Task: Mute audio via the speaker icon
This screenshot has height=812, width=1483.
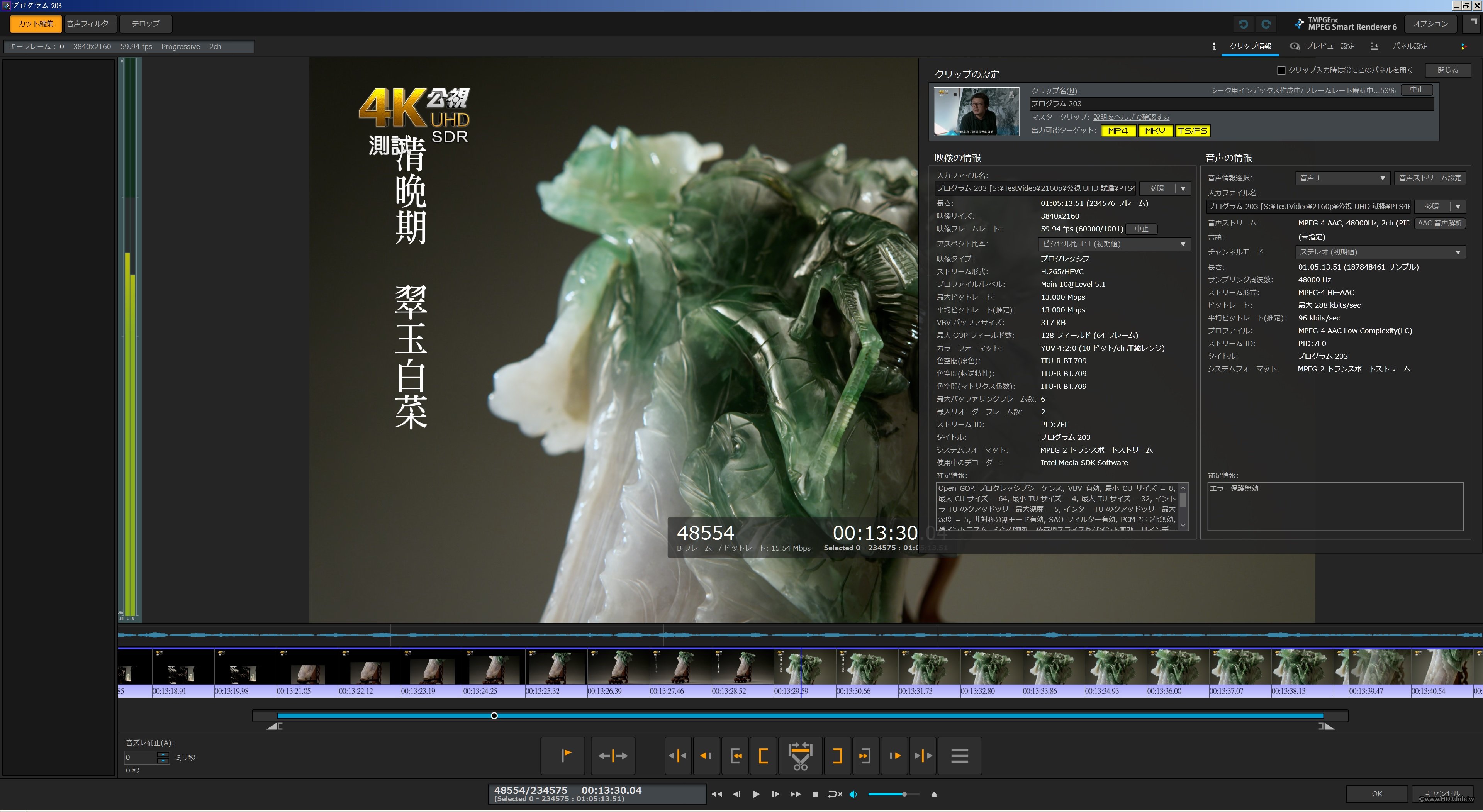Action: click(x=853, y=794)
